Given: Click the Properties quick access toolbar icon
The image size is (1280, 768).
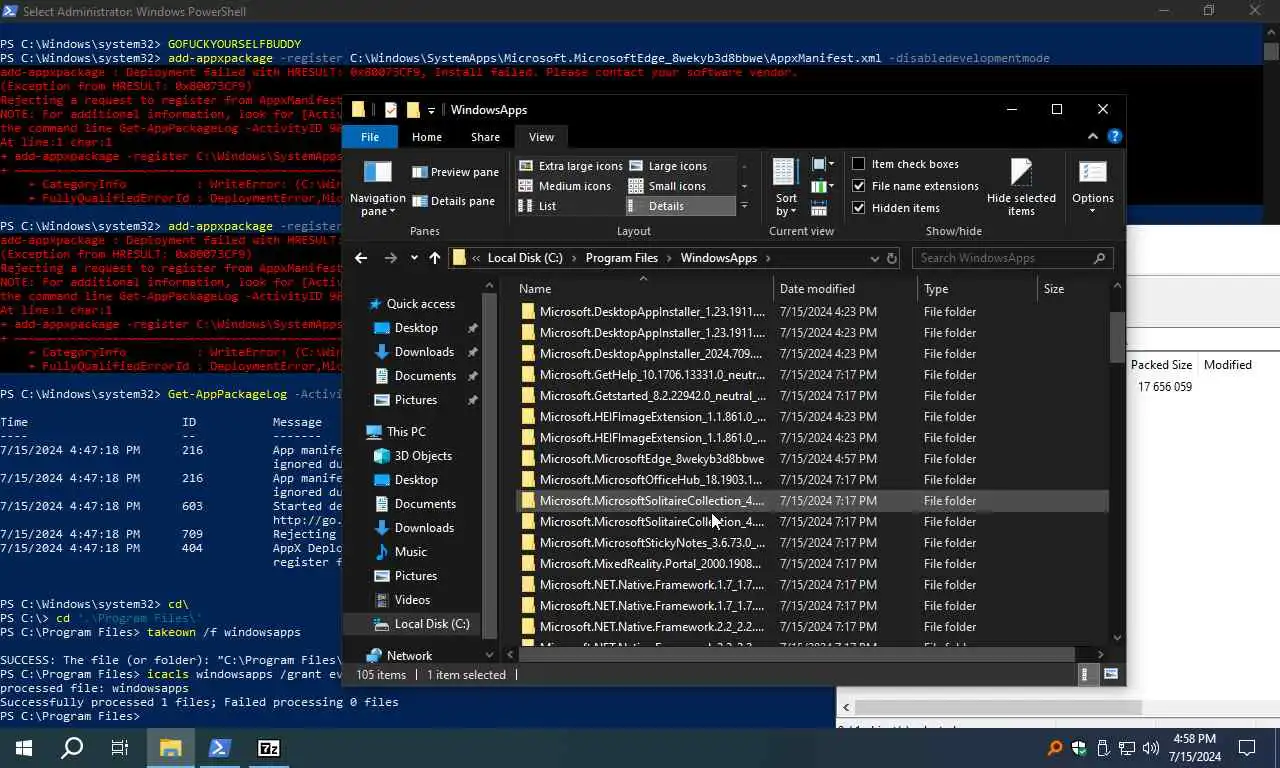Looking at the screenshot, I should click(391, 110).
